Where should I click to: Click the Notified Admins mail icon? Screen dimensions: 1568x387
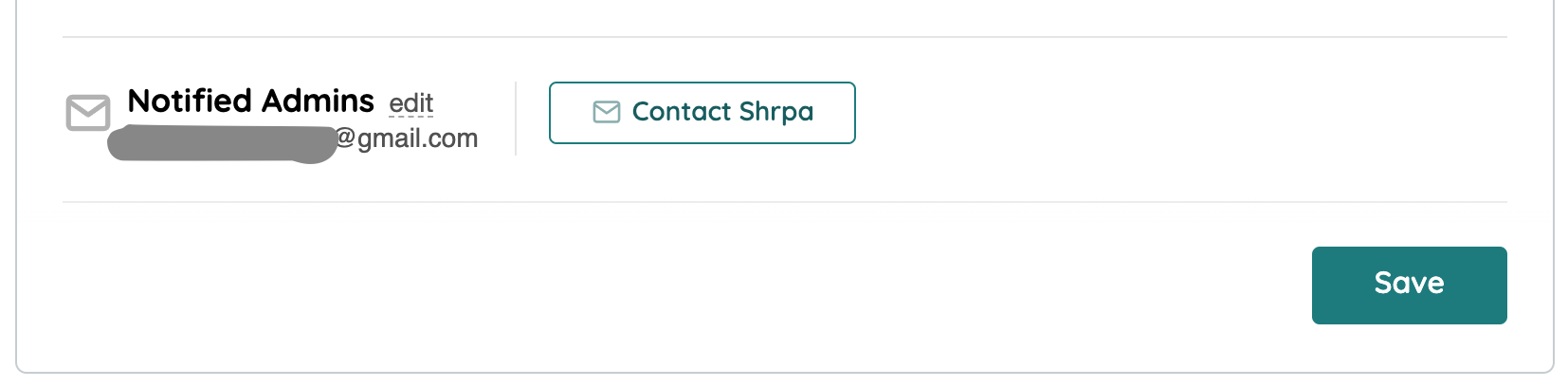[x=88, y=113]
